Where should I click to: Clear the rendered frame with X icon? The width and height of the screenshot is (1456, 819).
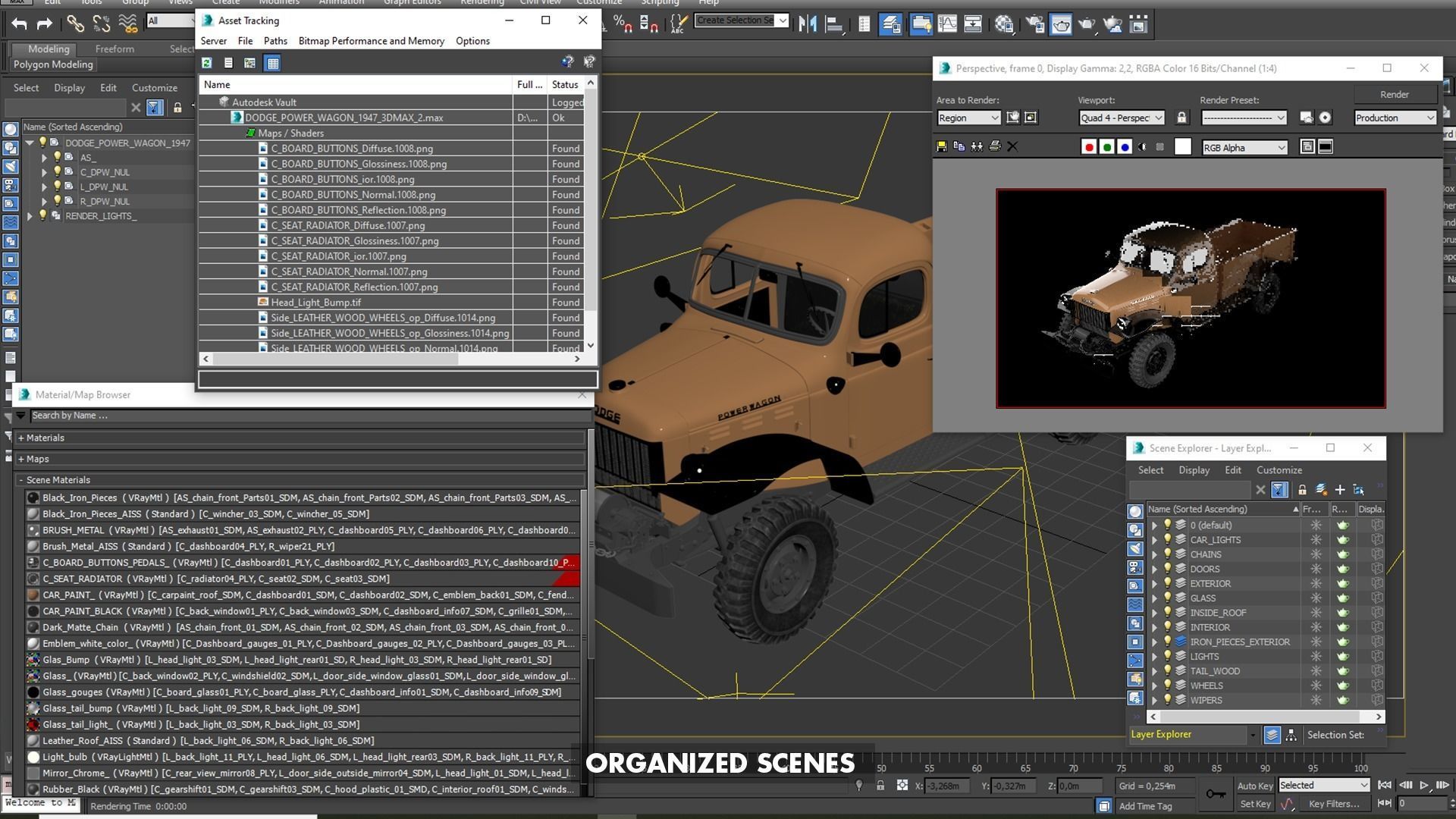1012,147
